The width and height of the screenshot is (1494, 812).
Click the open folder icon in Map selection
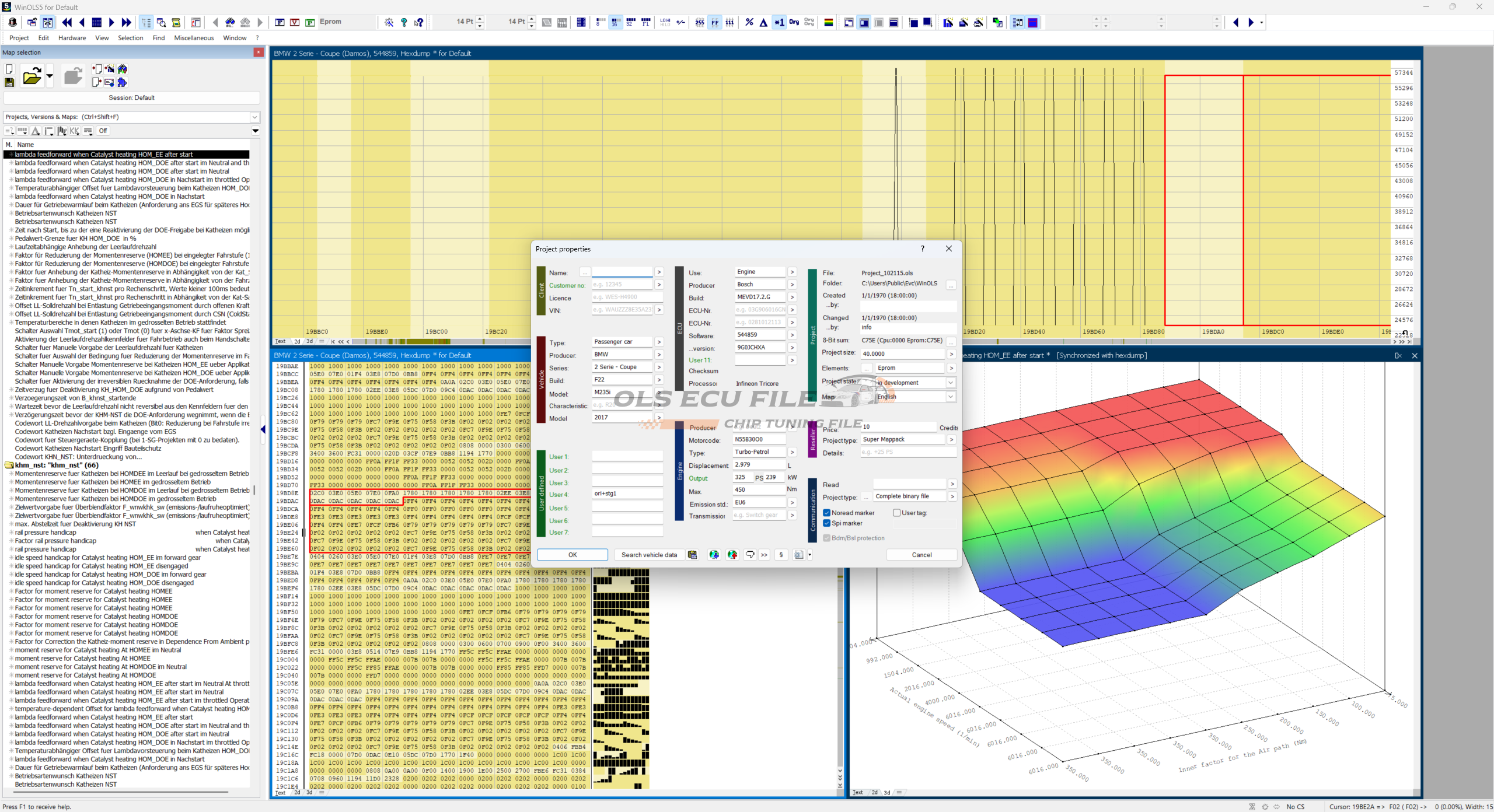click(x=32, y=76)
